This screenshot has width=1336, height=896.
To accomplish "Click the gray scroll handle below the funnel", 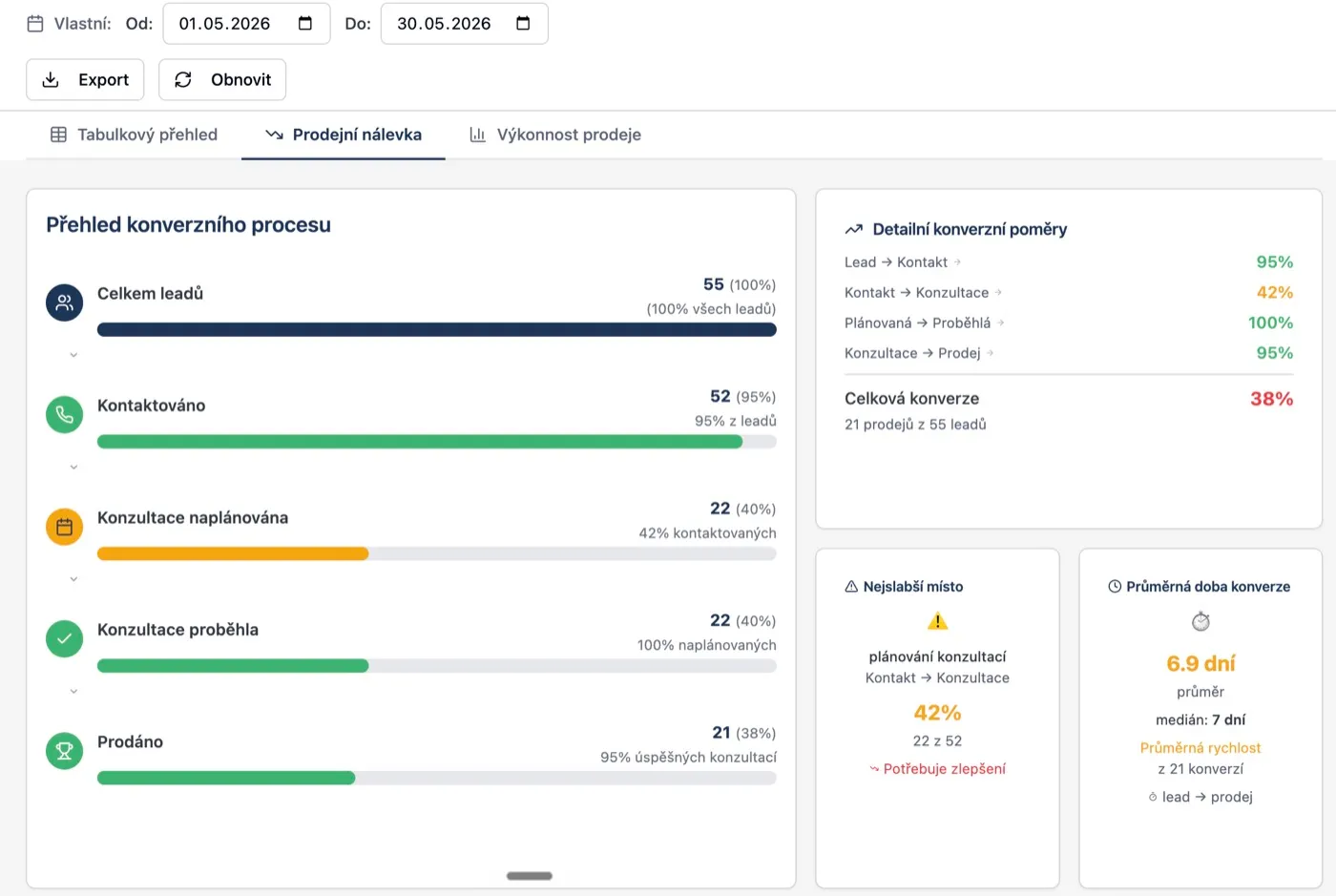I will [x=530, y=876].
